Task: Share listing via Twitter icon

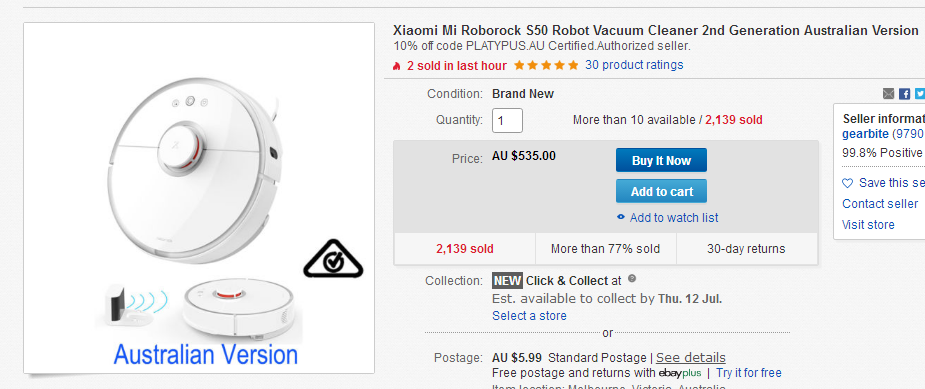Action: pos(920,94)
